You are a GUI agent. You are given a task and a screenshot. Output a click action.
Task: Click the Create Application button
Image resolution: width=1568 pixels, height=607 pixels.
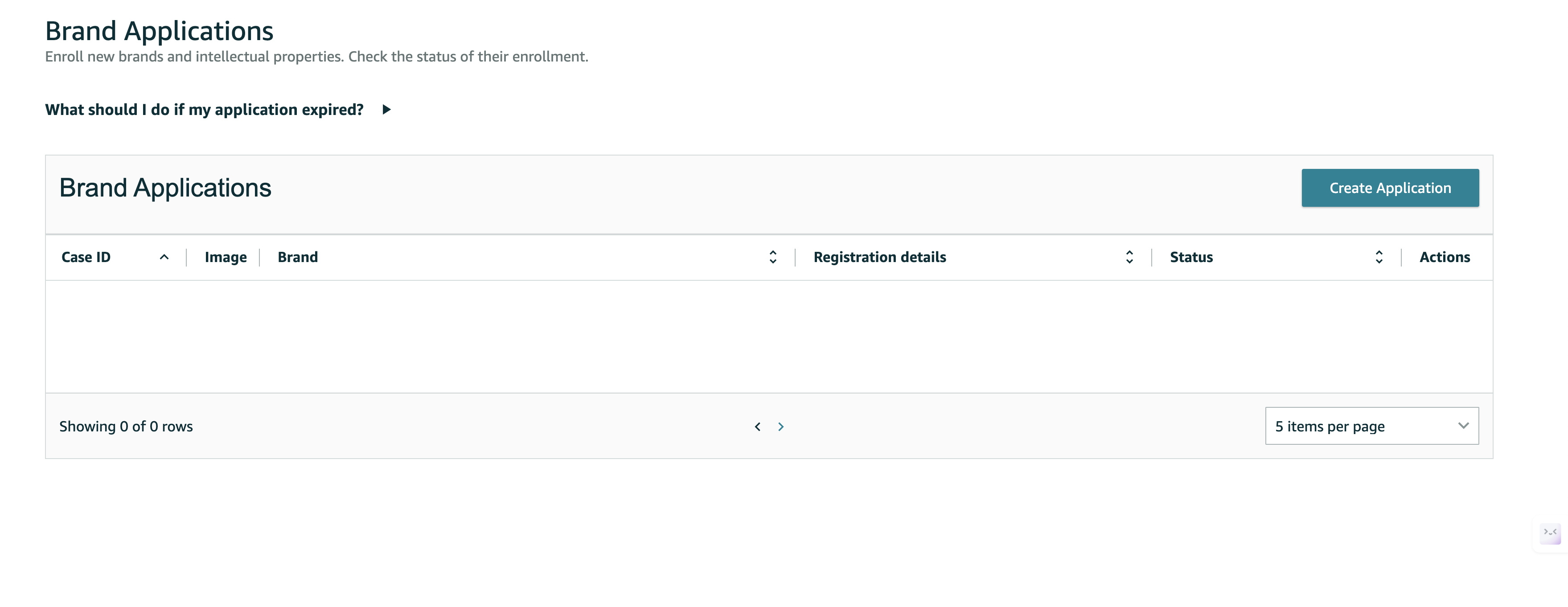tap(1390, 188)
